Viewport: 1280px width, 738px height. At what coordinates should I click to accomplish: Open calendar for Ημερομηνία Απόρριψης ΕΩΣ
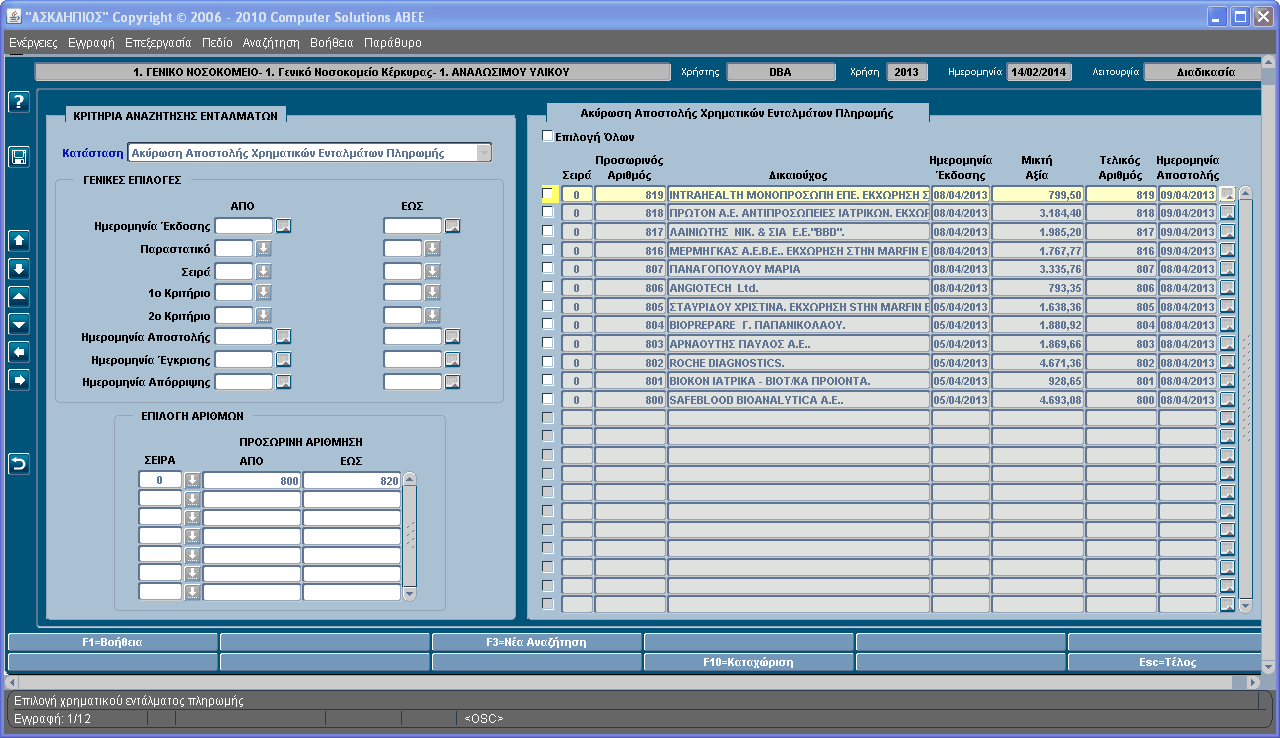coord(452,382)
